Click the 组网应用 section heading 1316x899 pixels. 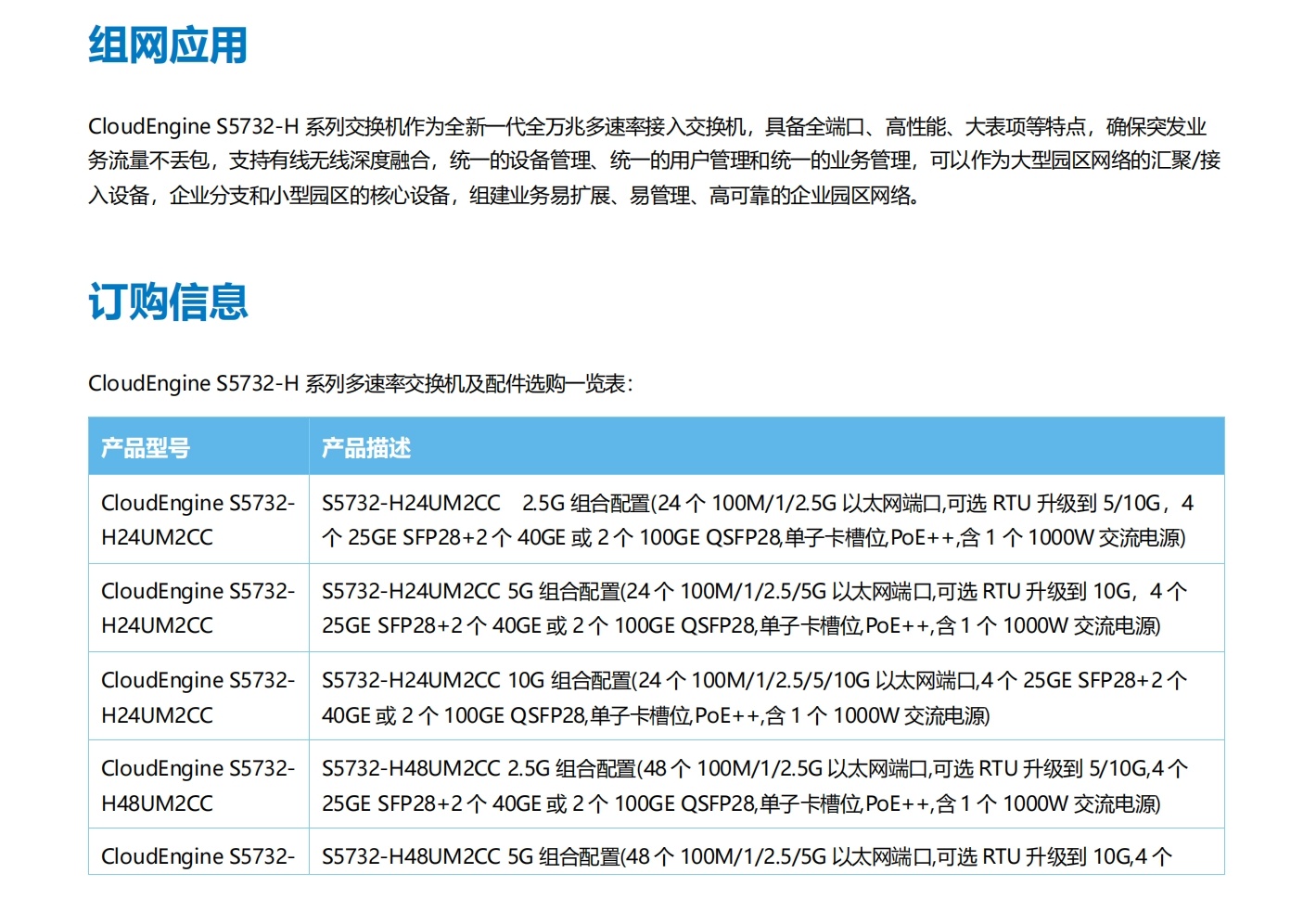tap(168, 45)
